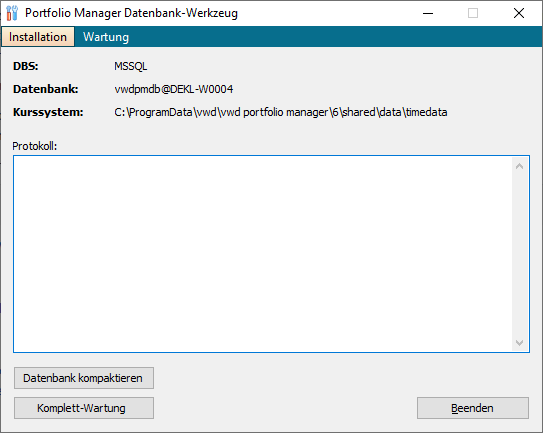The image size is (543, 433).
Task: Click the Kurssystem timedata path text
Action: pyautogui.click(x=281, y=112)
